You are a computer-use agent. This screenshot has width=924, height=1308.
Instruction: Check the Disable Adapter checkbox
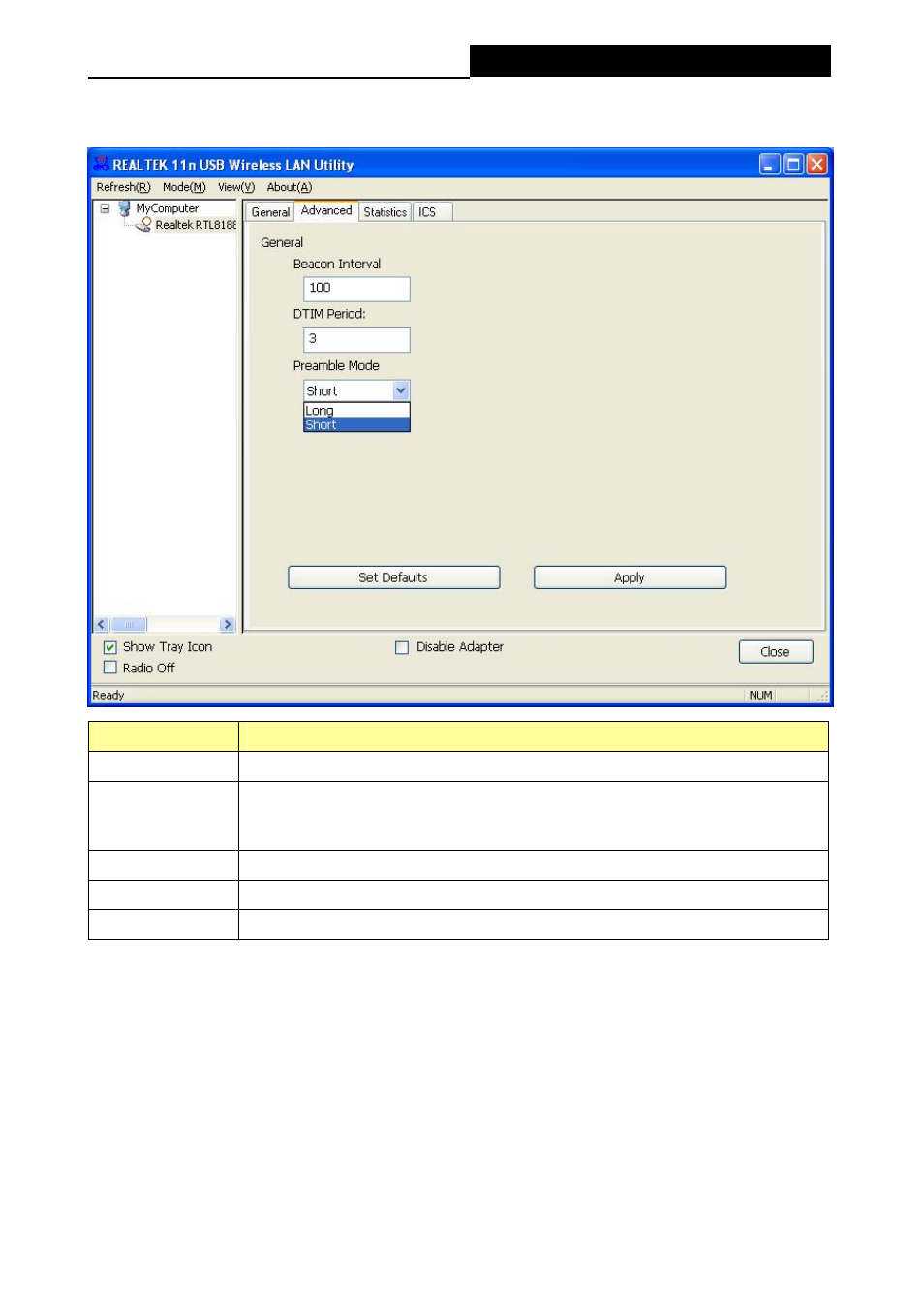coord(402,647)
